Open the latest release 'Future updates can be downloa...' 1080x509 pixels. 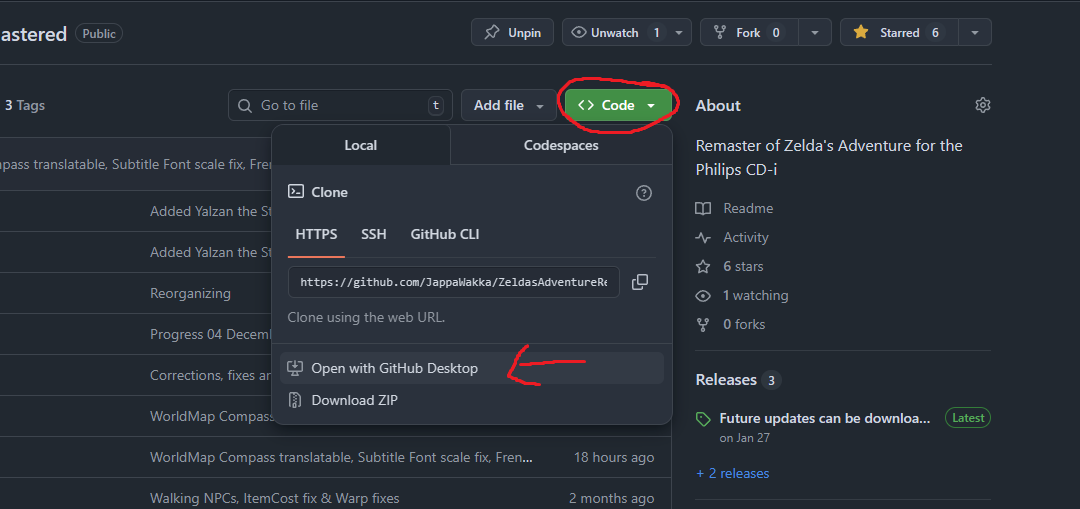824,418
